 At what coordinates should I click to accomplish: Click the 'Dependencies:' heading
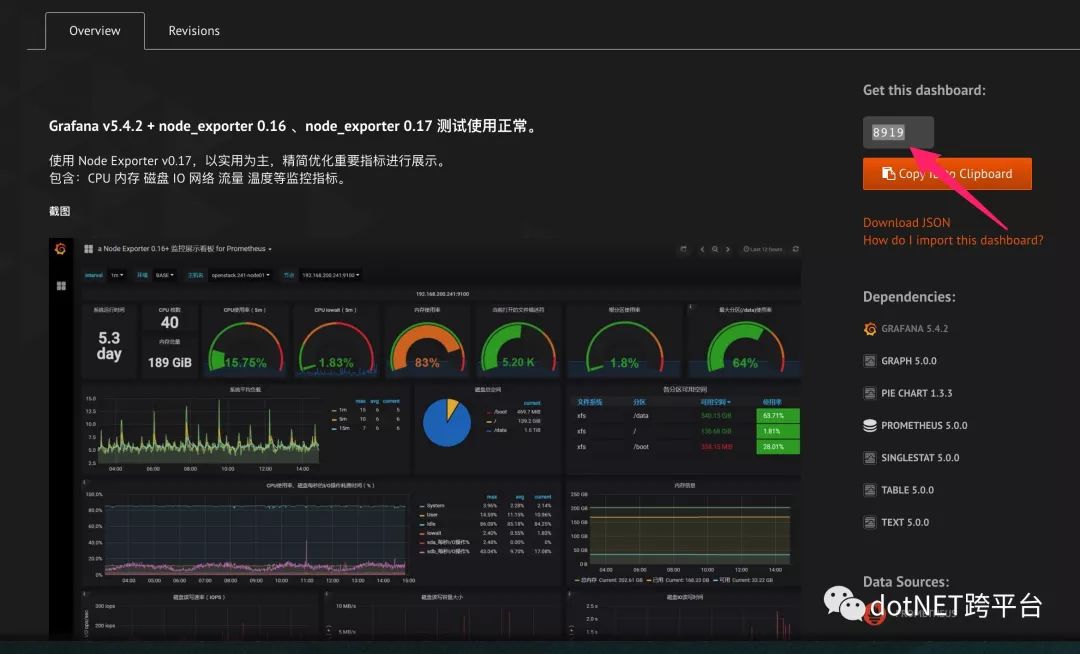[x=909, y=297]
